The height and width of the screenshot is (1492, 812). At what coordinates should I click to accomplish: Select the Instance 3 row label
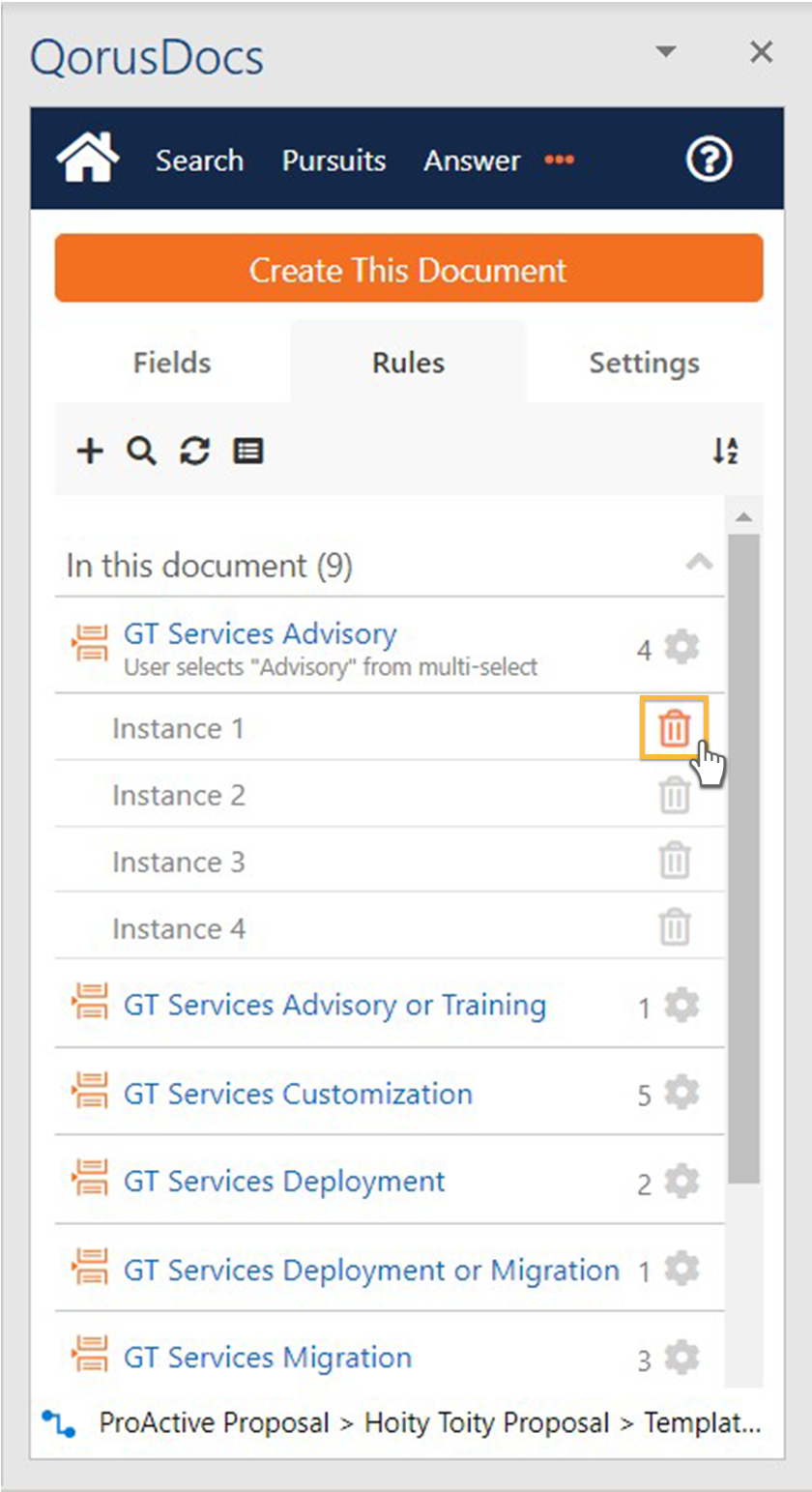179,862
